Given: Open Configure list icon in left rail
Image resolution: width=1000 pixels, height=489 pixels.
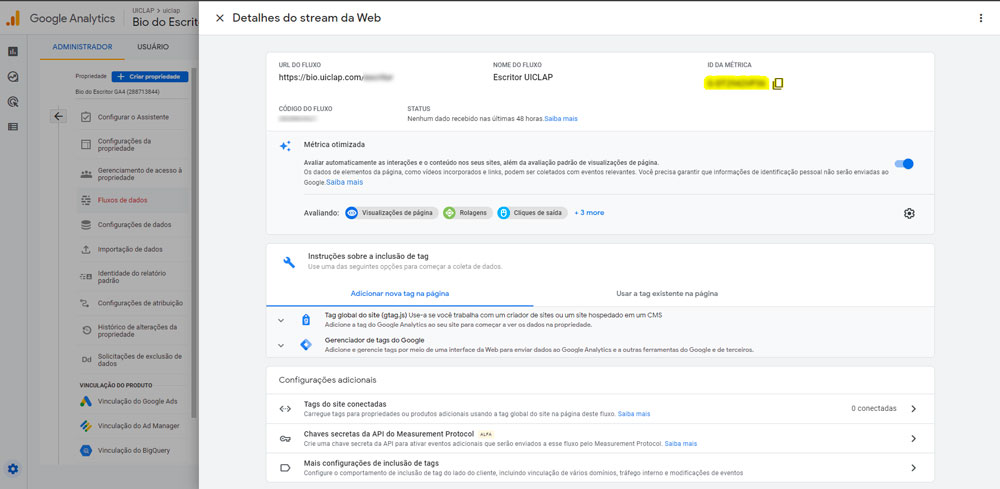Looking at the screenshot, I should coord(13,127).
